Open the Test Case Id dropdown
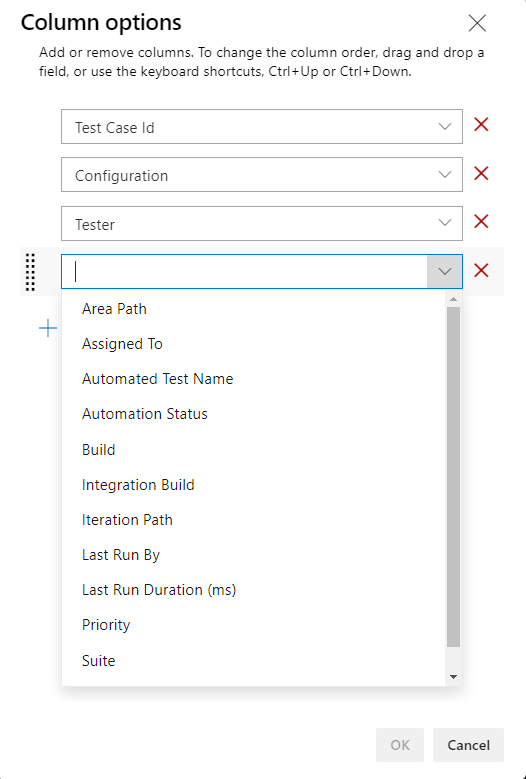The height and width of the screenshot is (779, 526). (445, 127)
